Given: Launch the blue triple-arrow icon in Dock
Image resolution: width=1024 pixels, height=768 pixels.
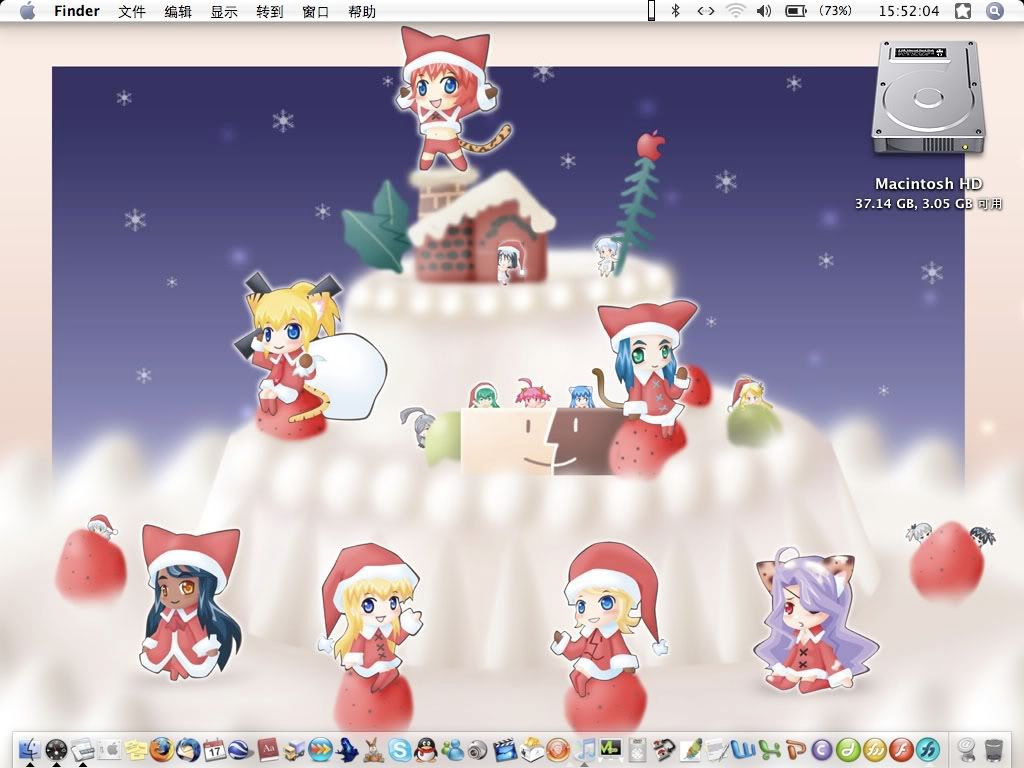Looking at the screenshot, I should [320, 750].
